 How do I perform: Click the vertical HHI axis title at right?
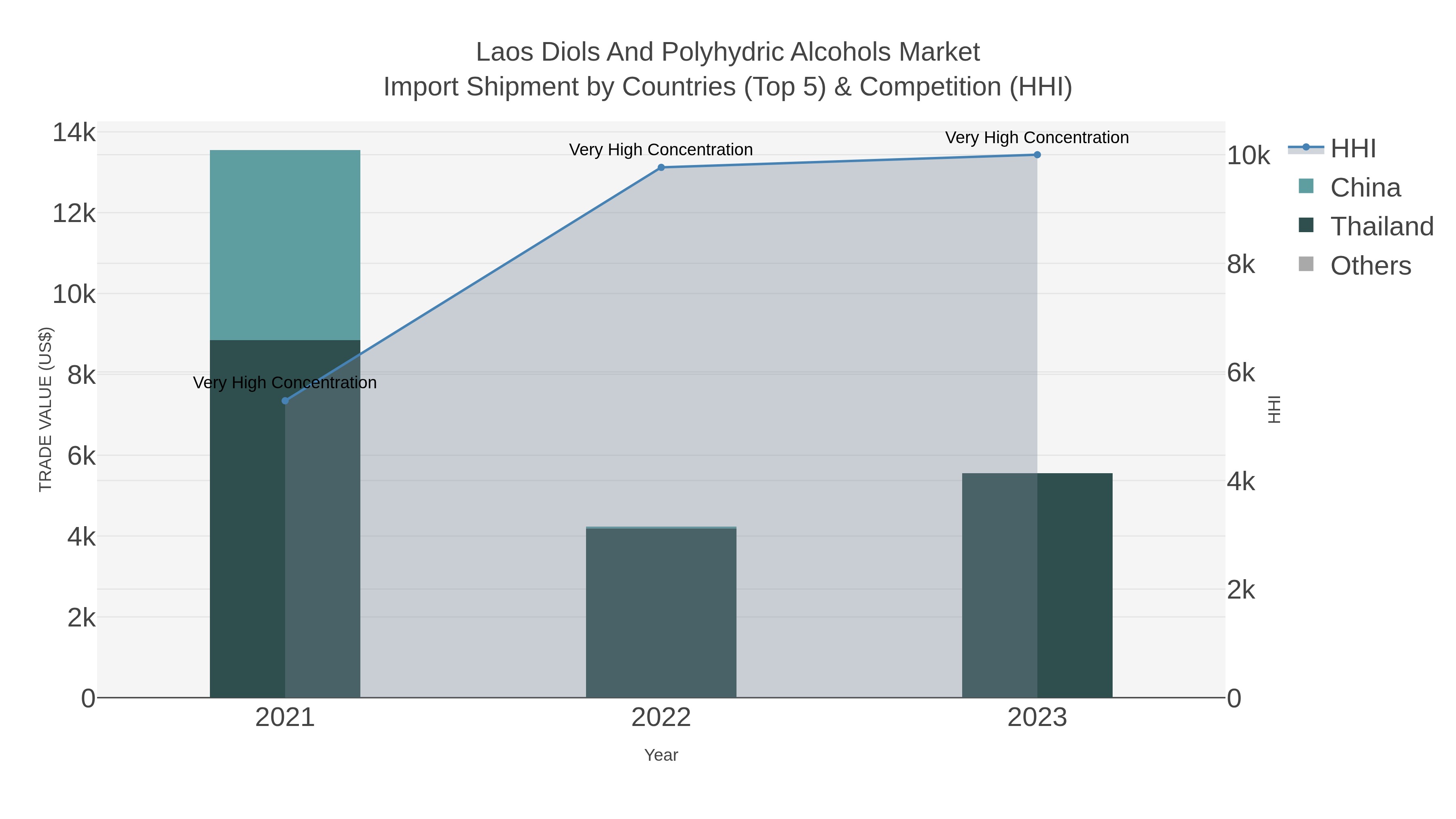coord(1274,409)
